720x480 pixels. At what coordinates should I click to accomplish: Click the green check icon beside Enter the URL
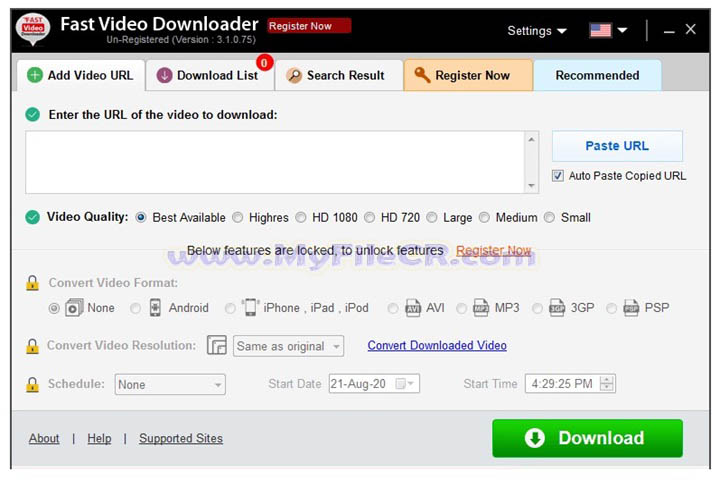(33, 114)
